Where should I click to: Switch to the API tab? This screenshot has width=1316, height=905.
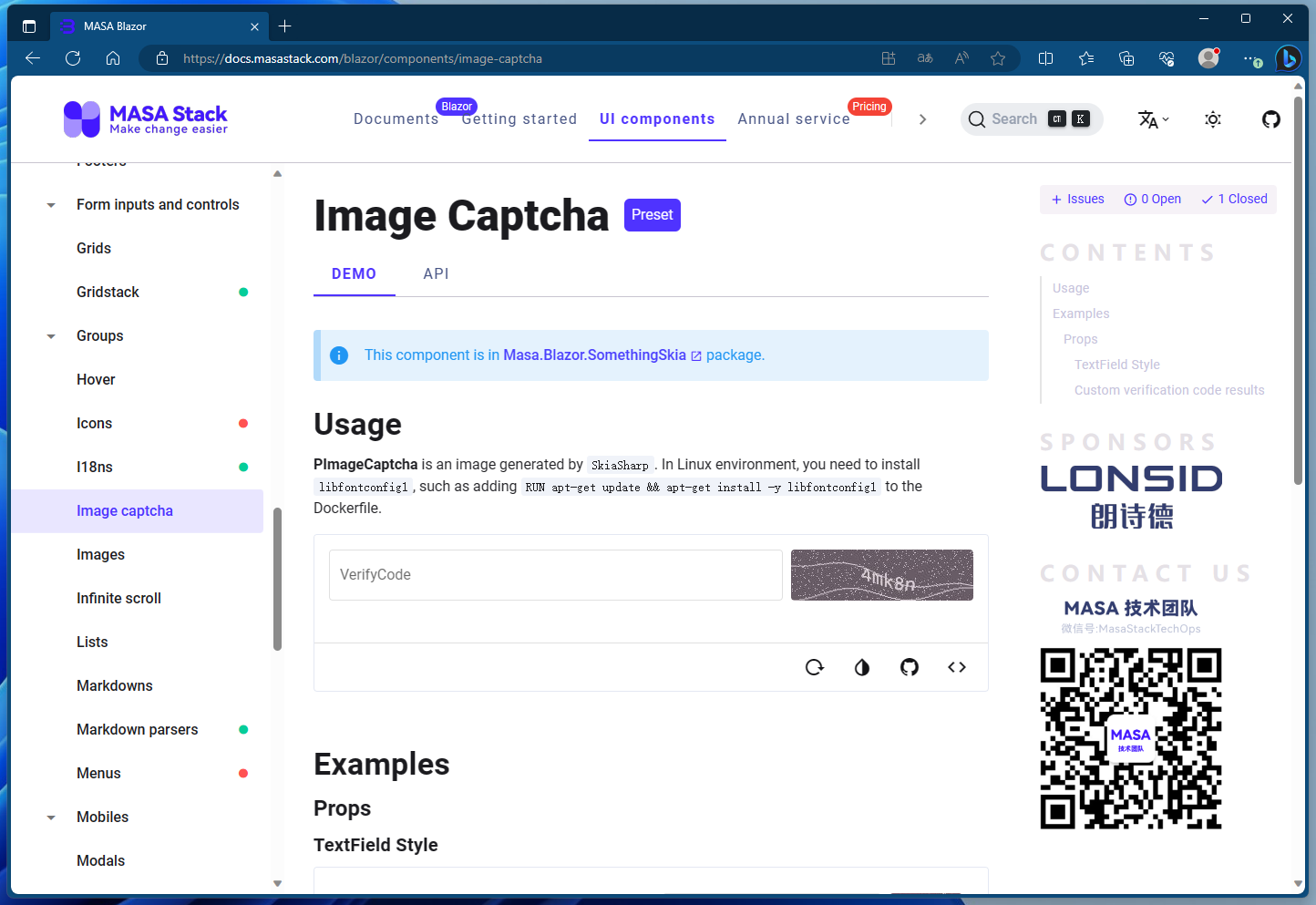click(x=436, y=273)
